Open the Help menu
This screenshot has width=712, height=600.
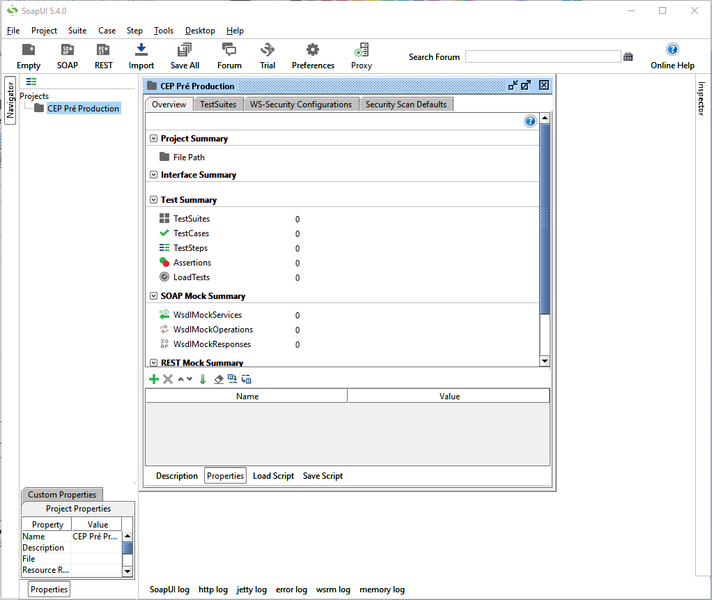235,30
